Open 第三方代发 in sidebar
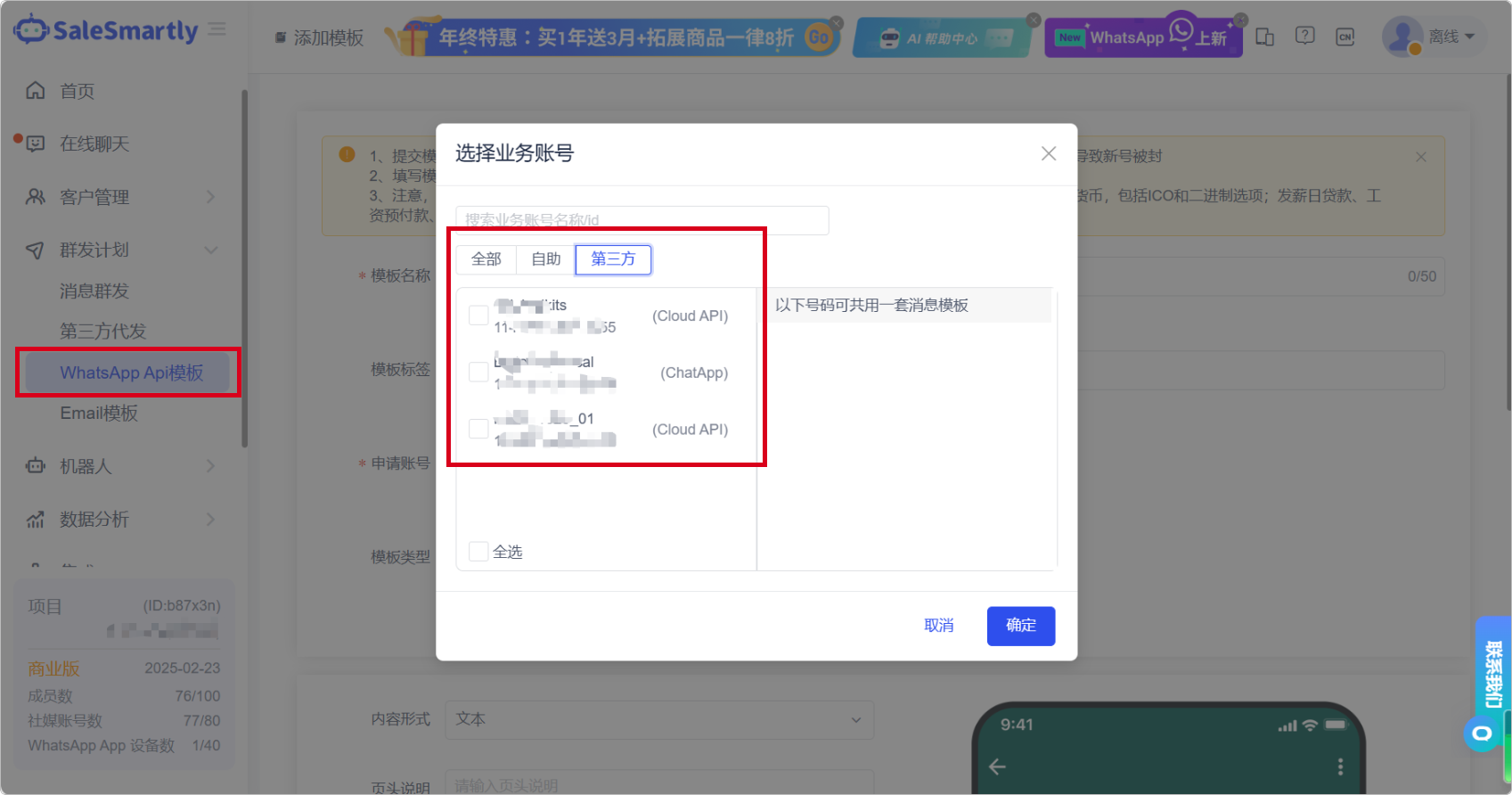Screen dimensions: 1512x795 point(102,332)
